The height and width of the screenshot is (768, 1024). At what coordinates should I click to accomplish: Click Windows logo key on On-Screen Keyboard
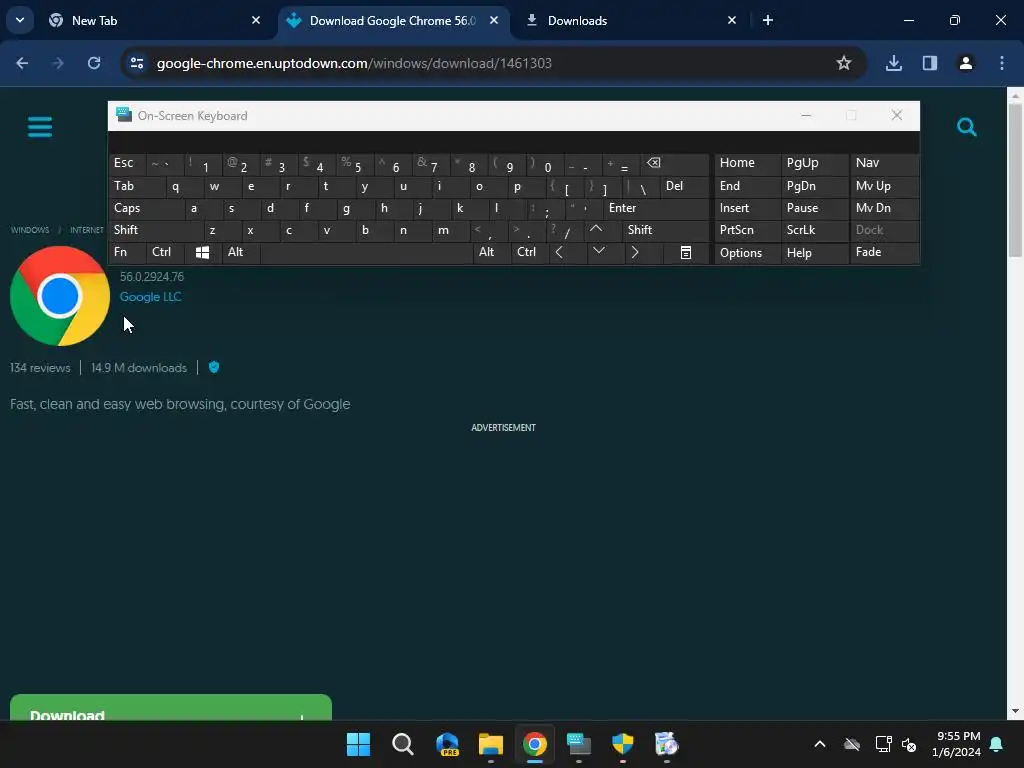coord(202,252)
